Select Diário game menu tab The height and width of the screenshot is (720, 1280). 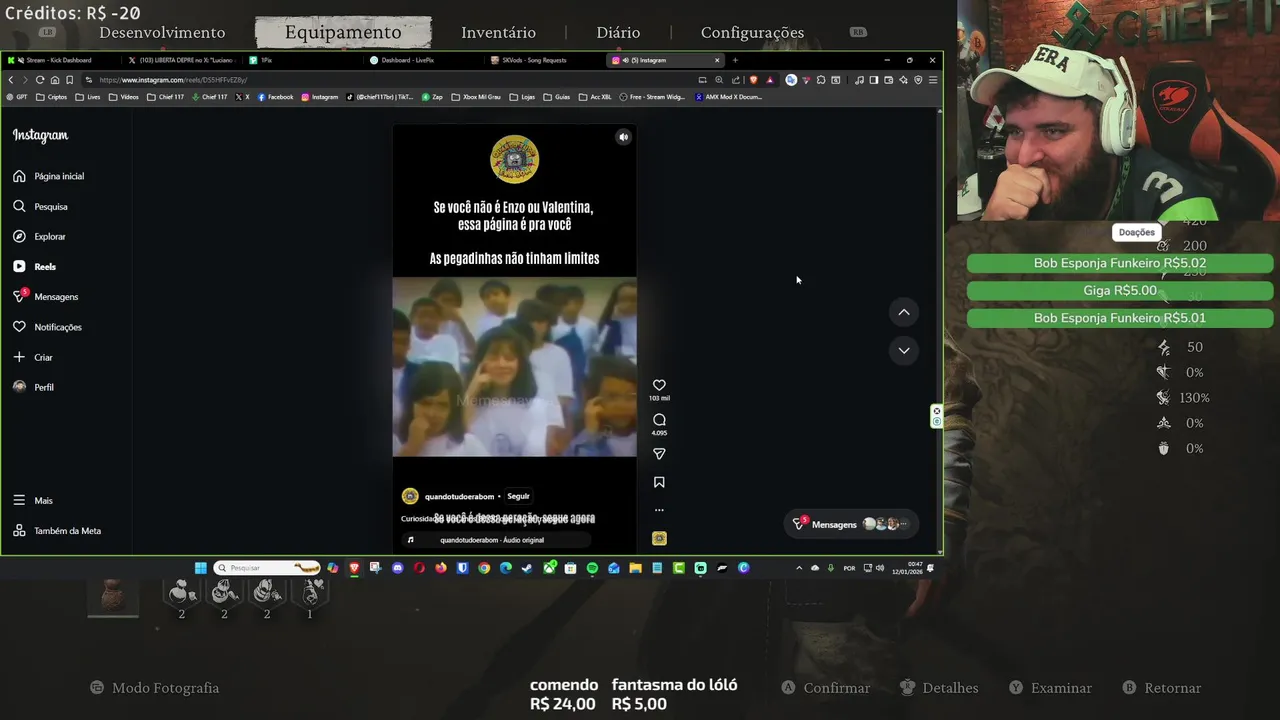[618, 33]
